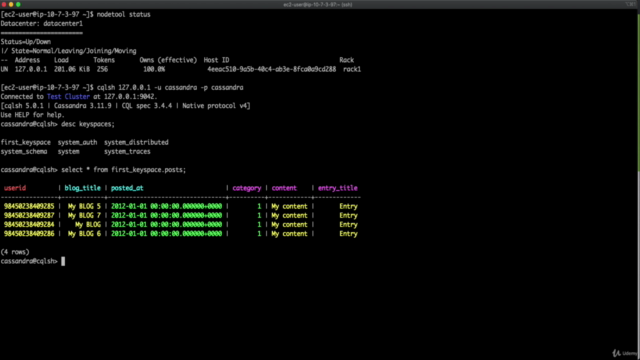The height and width of the screenshot is (360, 640).
Task: Click the 'posted_at' column header
Action: click(x=127, y=188)
